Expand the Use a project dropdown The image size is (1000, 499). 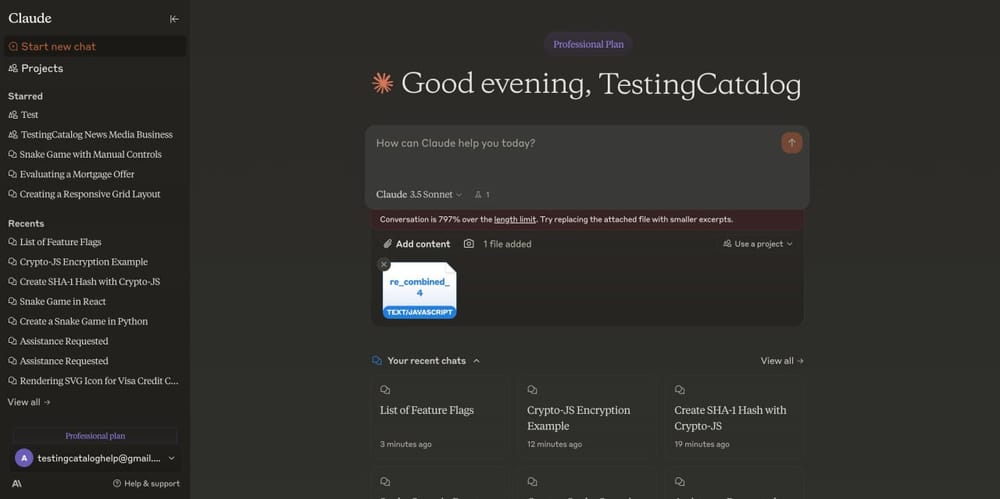(x=758, y=244)
